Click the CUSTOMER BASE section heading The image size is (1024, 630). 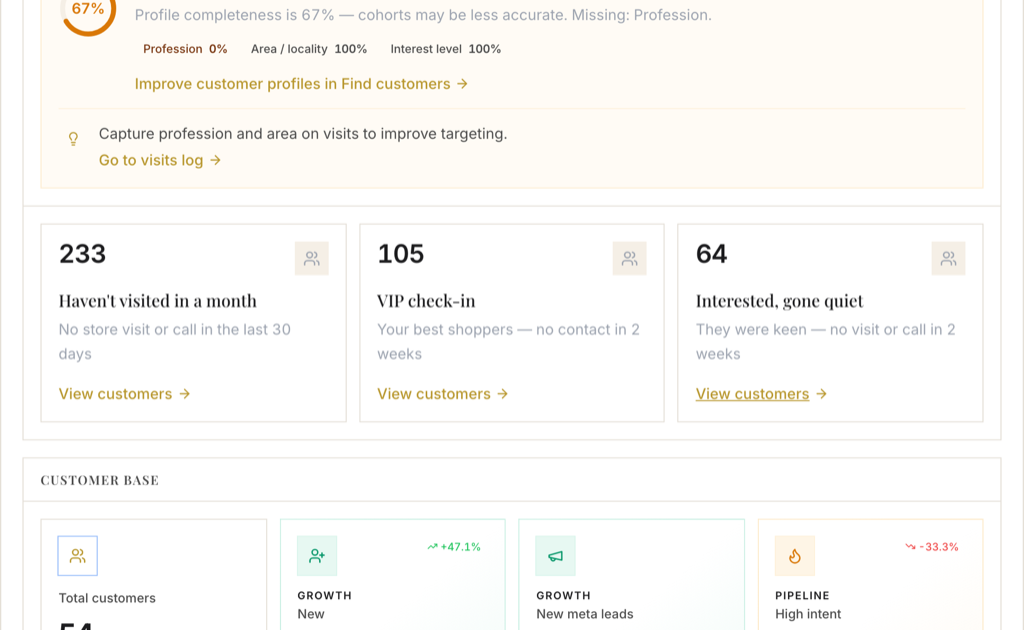click(100, 480)
